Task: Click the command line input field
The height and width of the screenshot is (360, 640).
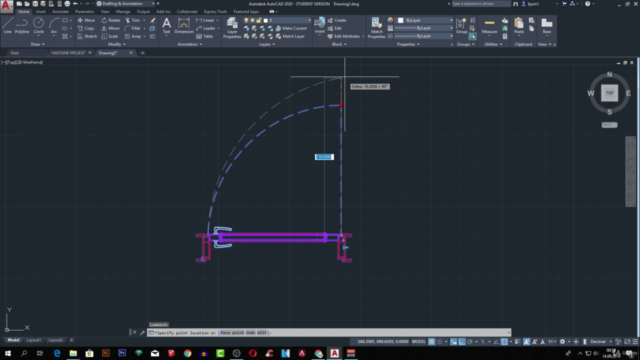Action: (329, 333)
